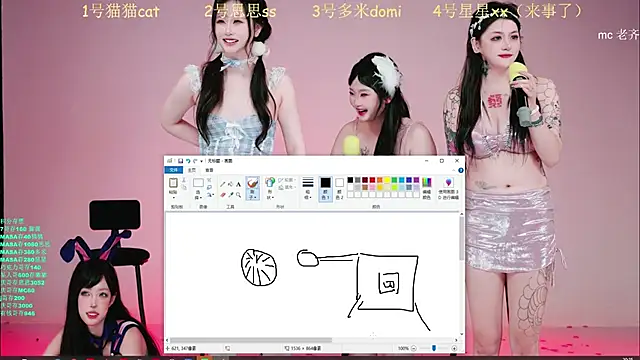Expand the Paste options dropdown arrow

pyautogui.click(x=173, y=198)
